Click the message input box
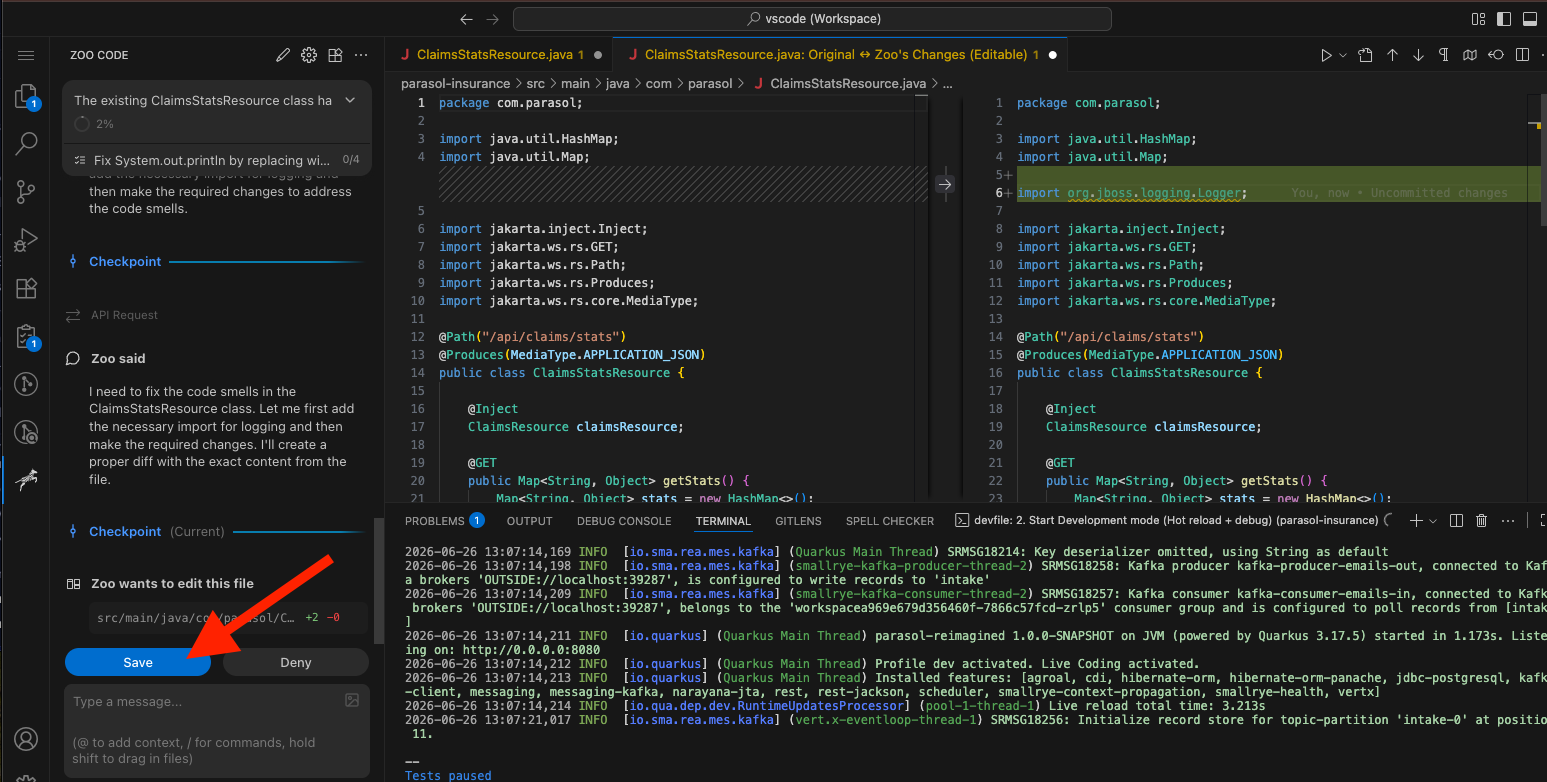The width and height of the screenshot is (1547, 782). pos(216,730)
